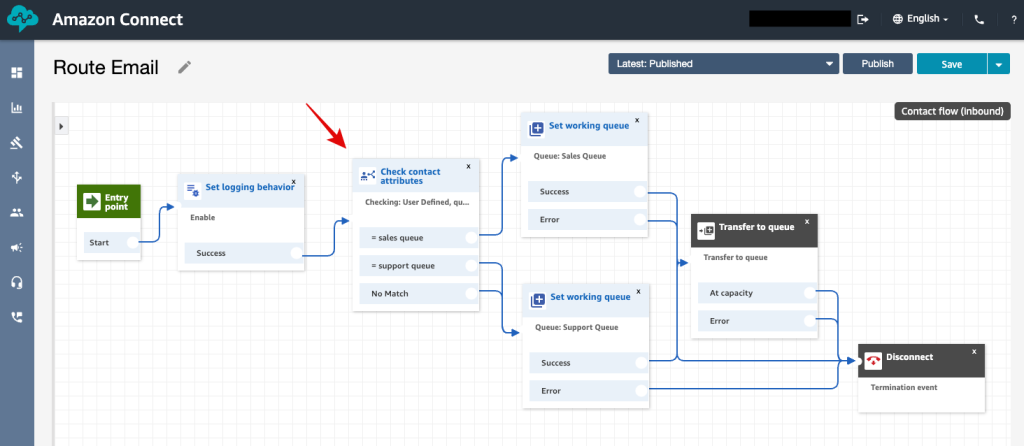Open the Dashboard icon in the sidebar
The image size is (1024, 446).
pyautogui.click(x=17, y=72)
